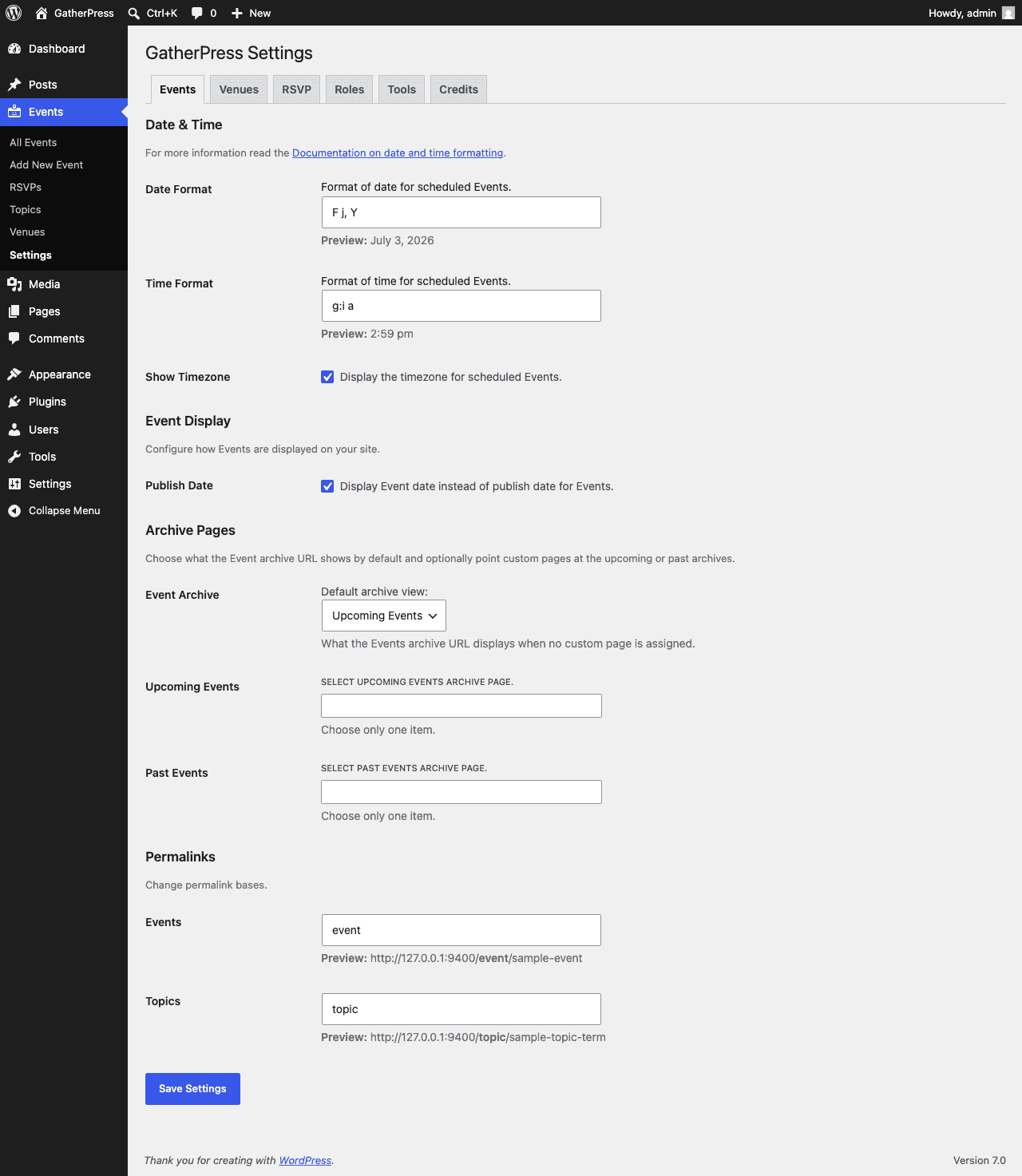1022x1176 pixels.
Task: Click the Events permalink base field
Action: [461, 930]
